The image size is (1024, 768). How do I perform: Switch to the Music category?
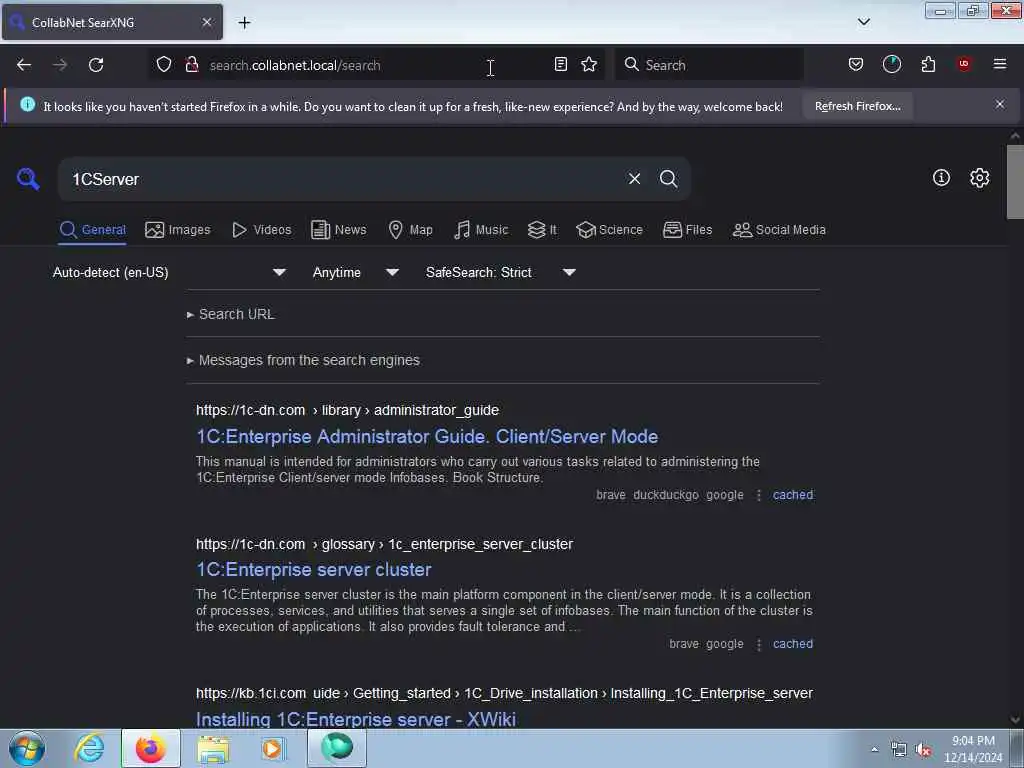tap(481, 230)
